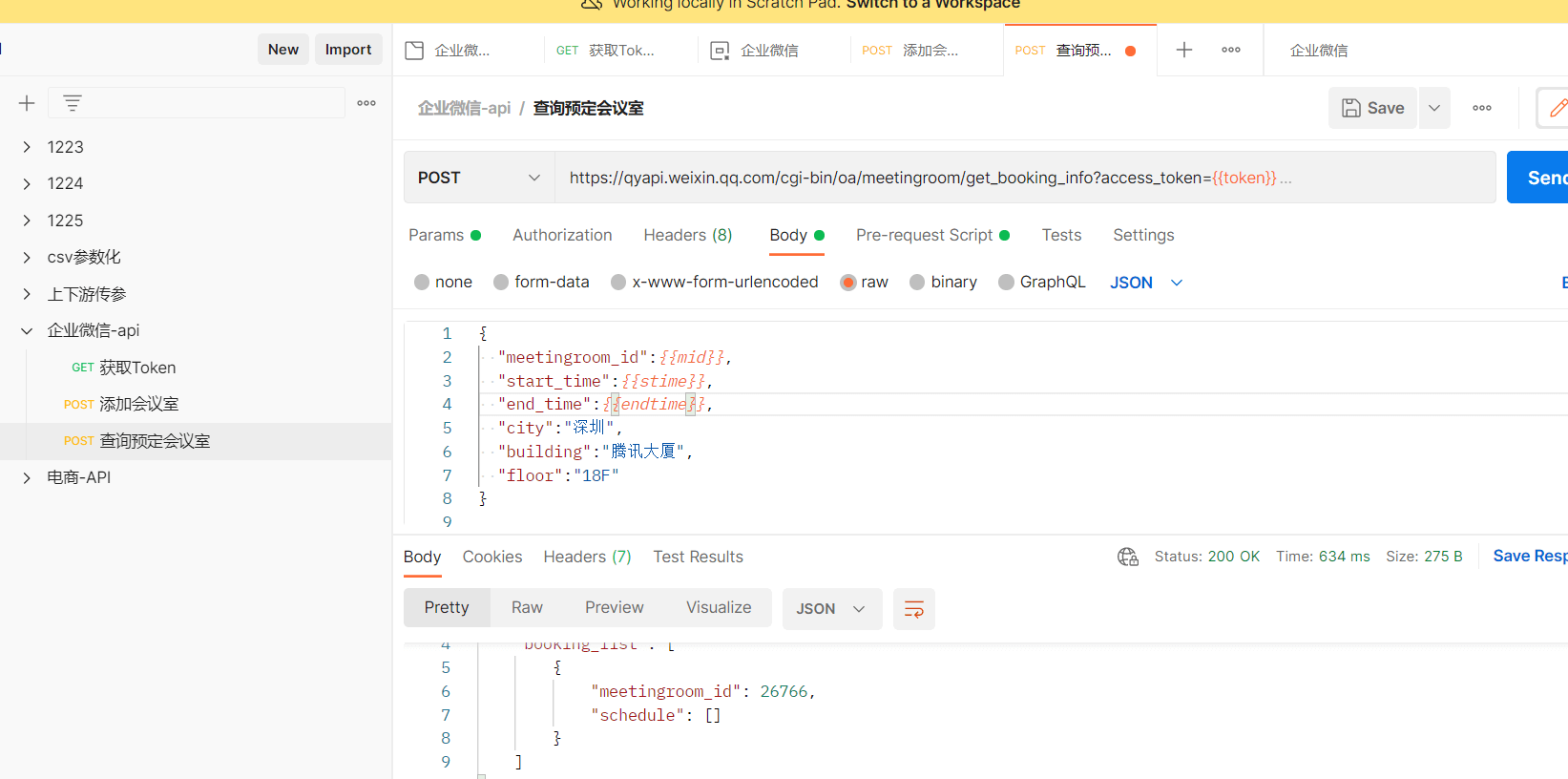Open the Test Results tab

tap(698, 557)
